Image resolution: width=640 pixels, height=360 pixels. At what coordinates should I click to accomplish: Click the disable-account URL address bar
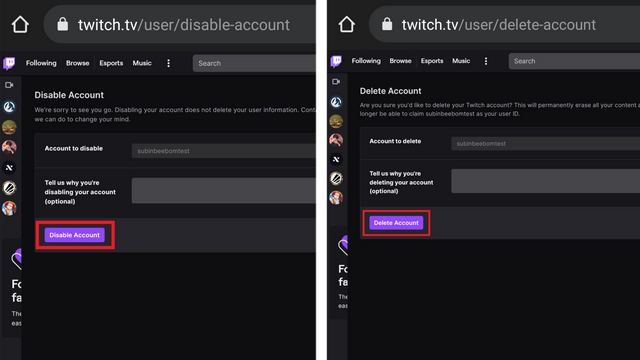(180, 24)
